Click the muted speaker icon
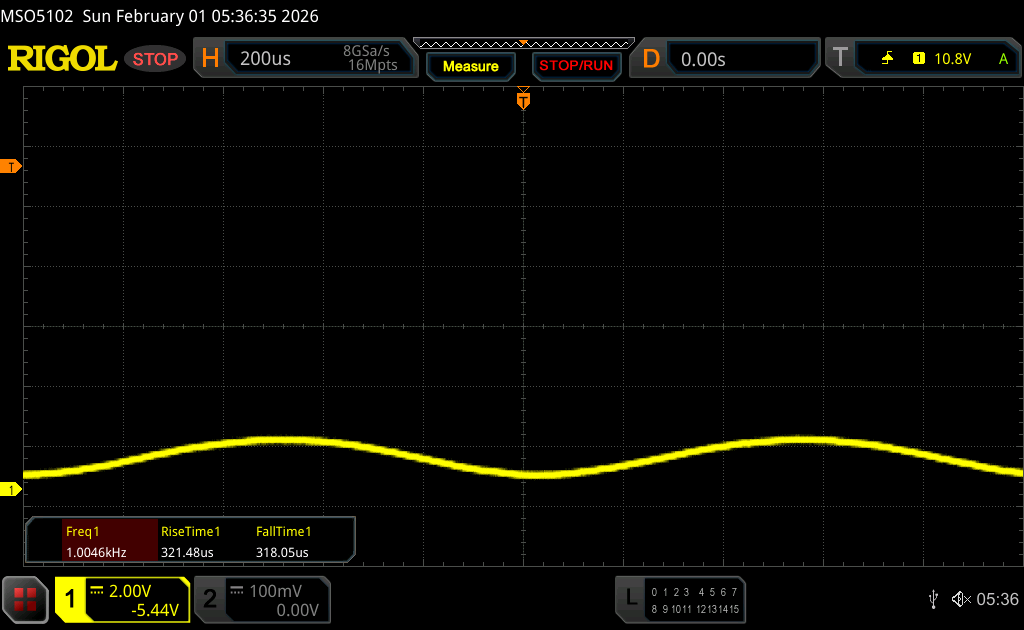Viewport: 1024px width, 630px height. [960, 599]
